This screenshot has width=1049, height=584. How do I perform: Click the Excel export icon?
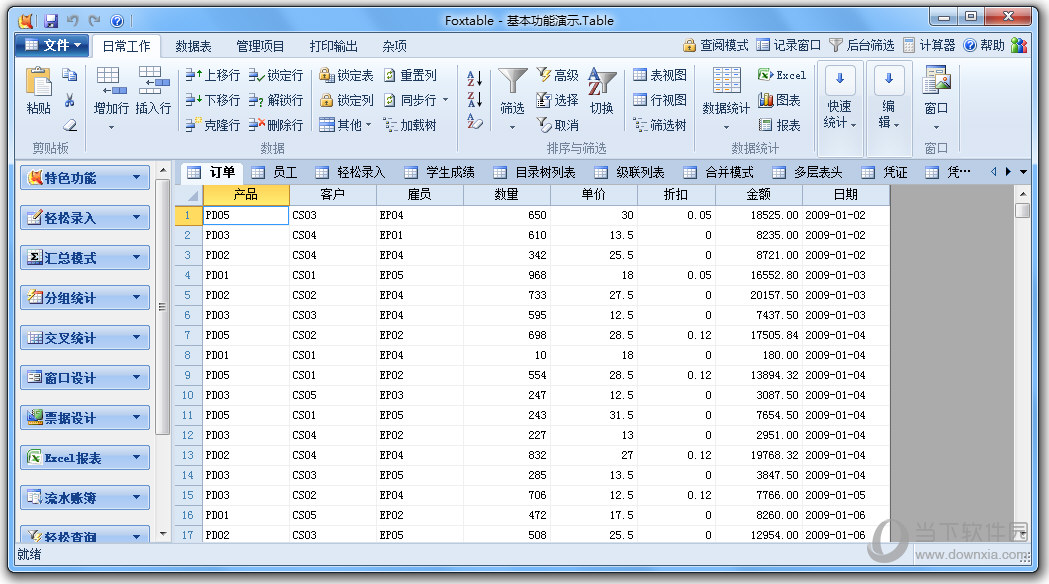781,75
